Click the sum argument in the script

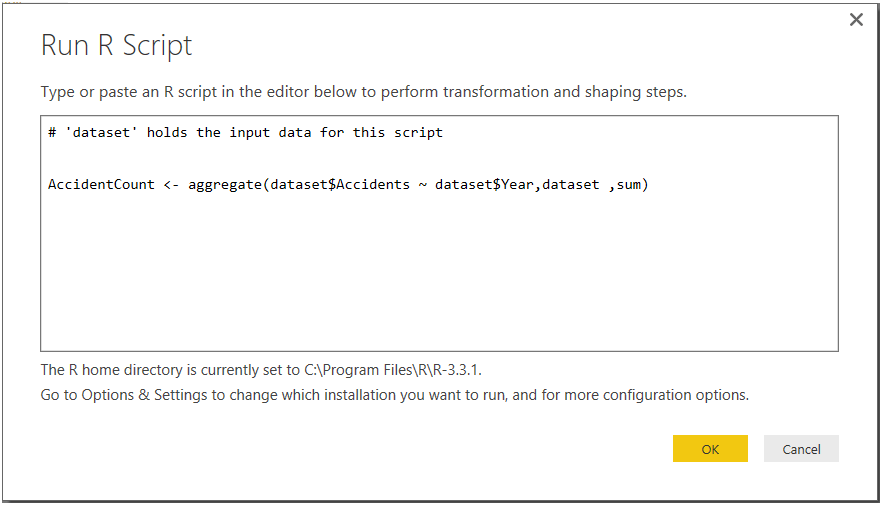pos(629,184)
